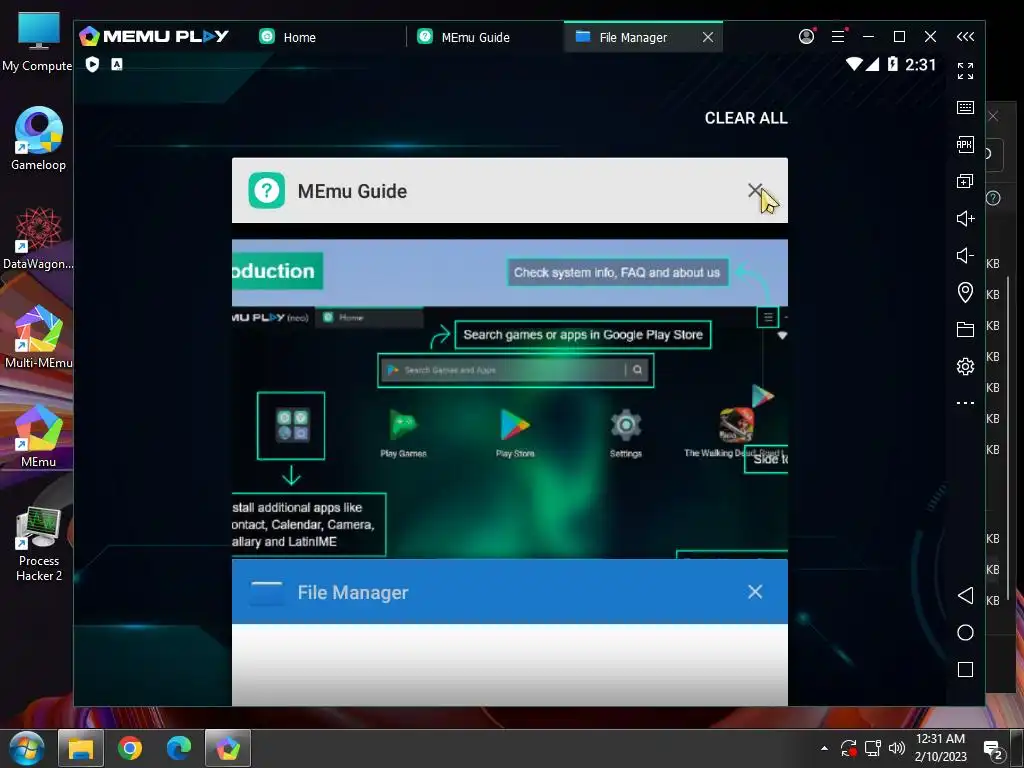Open DataWagon desktop shortcut
The height and width of the screenshot is (768, 1024).
tap(38, 238)
